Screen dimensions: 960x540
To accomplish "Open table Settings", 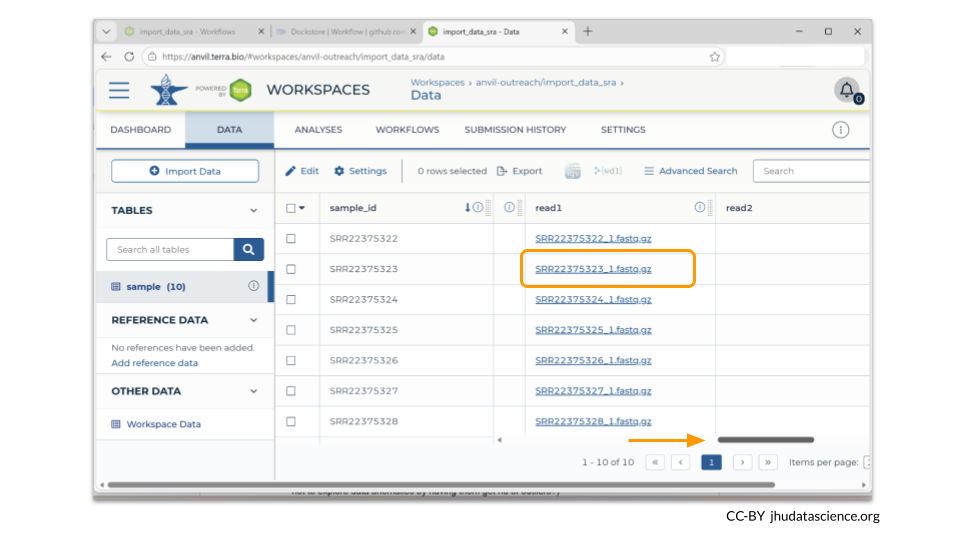I will (x=360, y=171).
